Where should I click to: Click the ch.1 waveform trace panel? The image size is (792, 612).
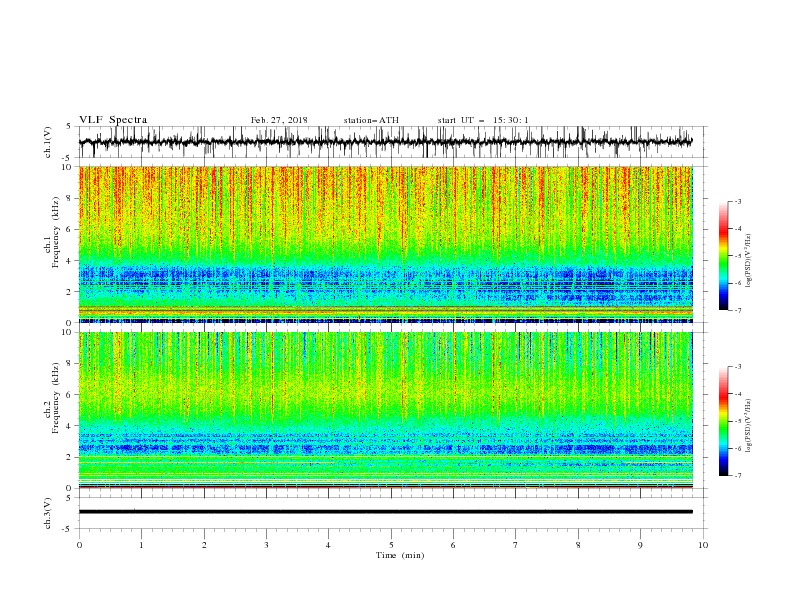392,142
